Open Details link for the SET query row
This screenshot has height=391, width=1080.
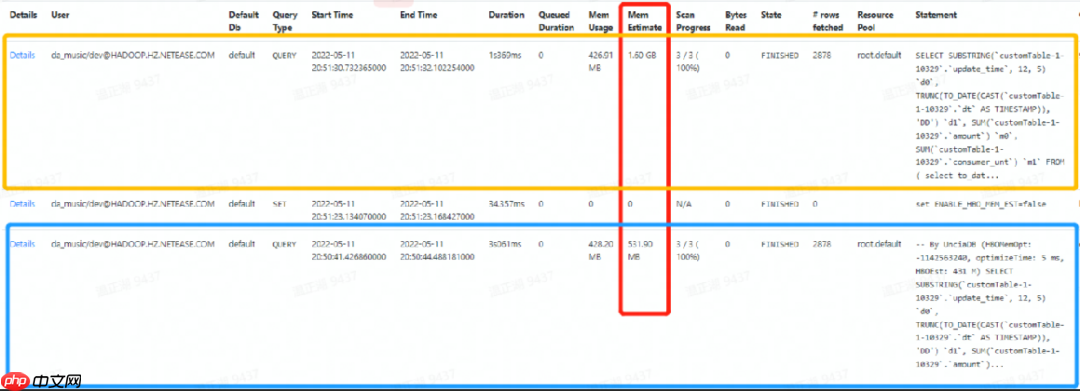tap(22, 204)
